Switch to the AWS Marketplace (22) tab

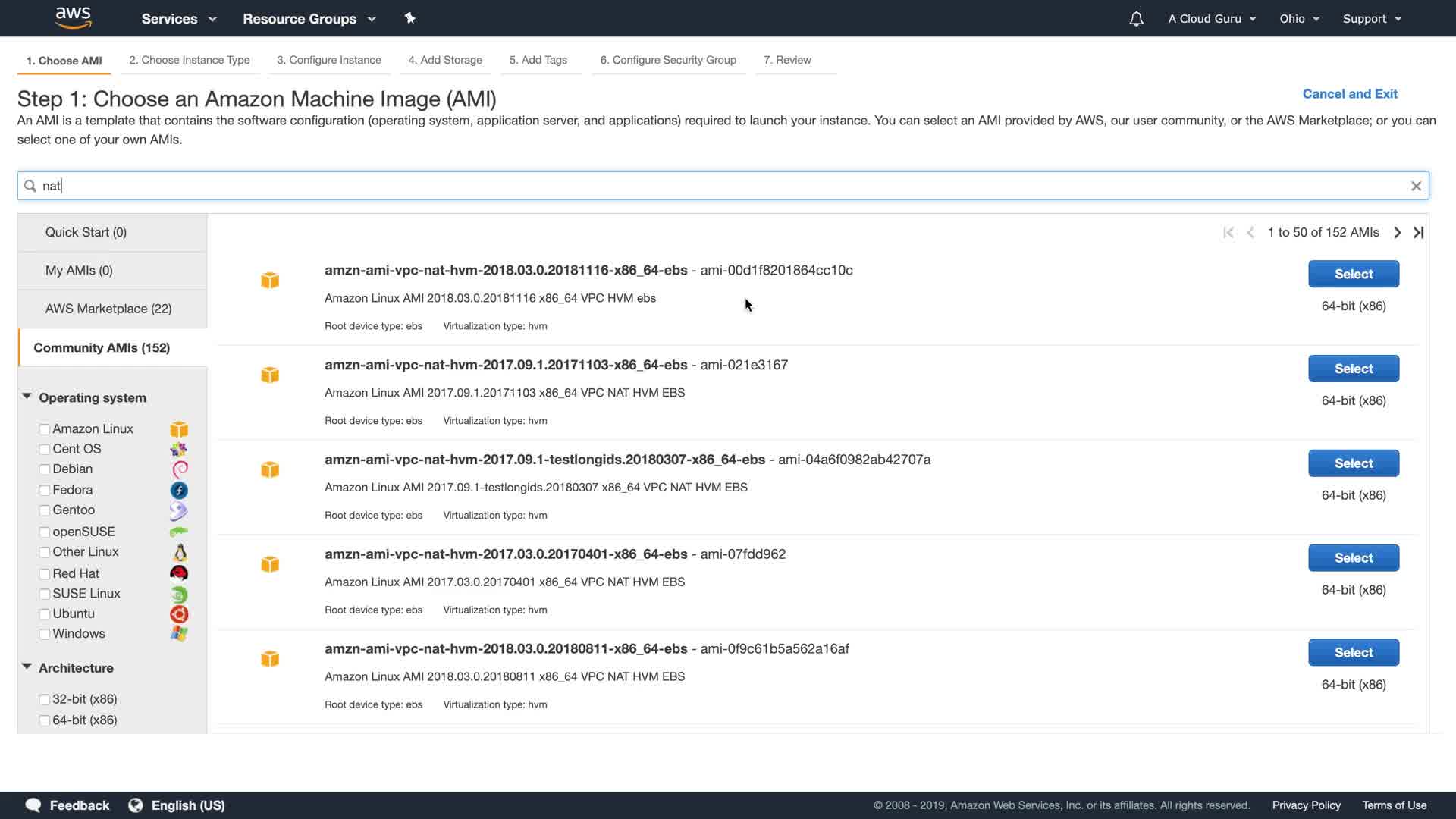[108, 309]
